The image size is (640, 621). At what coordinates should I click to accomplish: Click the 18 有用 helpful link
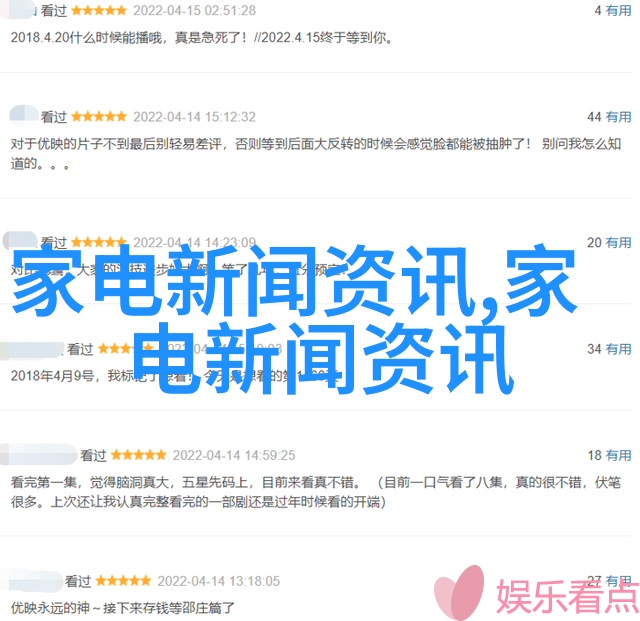[x=609, y=455]
